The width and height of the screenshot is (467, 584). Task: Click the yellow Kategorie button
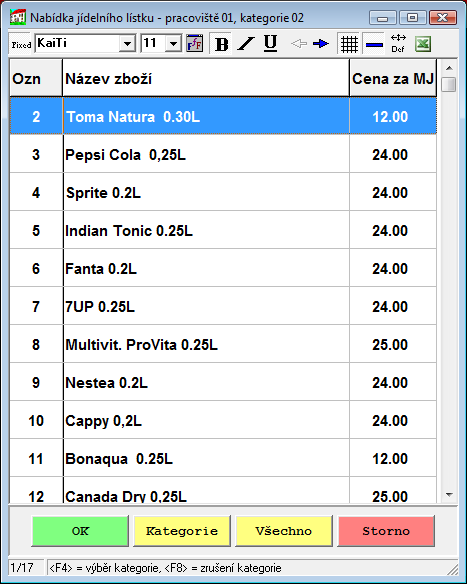(x=182, y=531)
